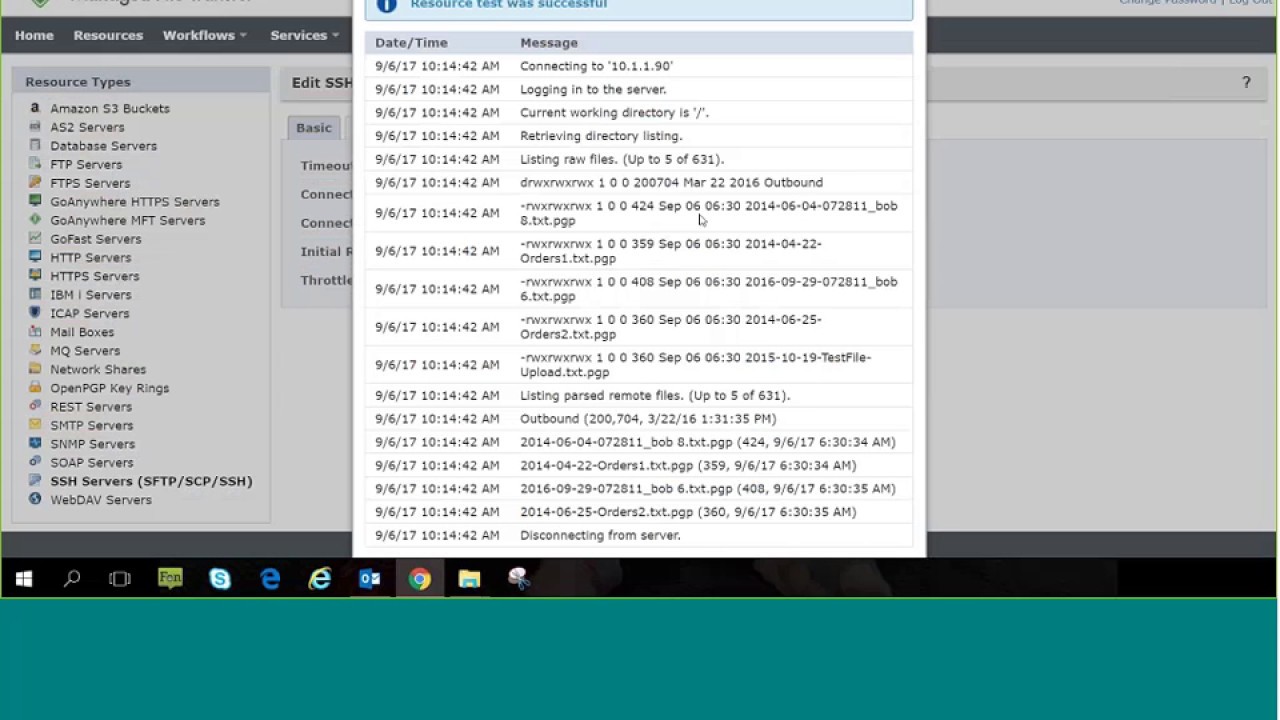1280x720 pixels.
Task: Click the Database Servers icon
Action: point(35,145)
